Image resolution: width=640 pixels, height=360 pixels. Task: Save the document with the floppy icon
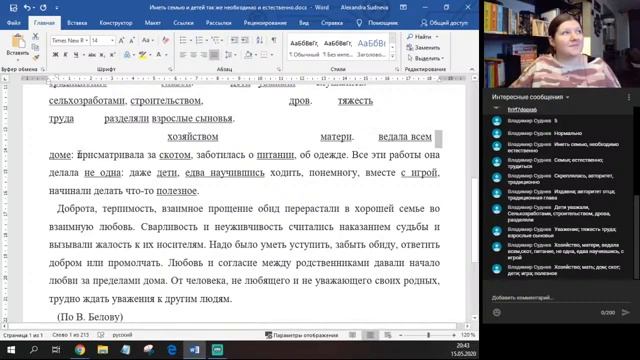[13, 7]
